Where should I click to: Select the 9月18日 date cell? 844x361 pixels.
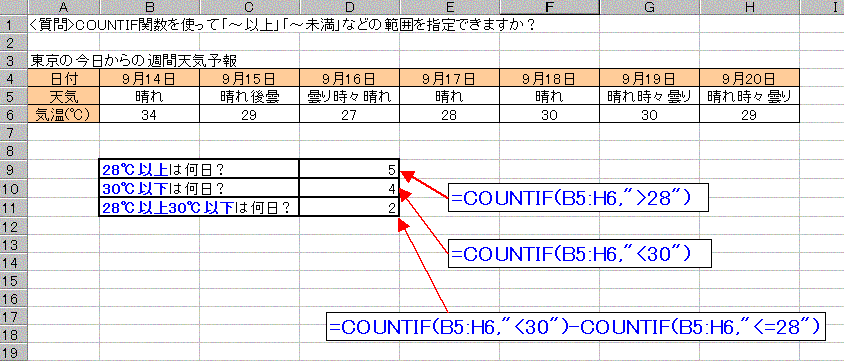click(x=549, y=79)
